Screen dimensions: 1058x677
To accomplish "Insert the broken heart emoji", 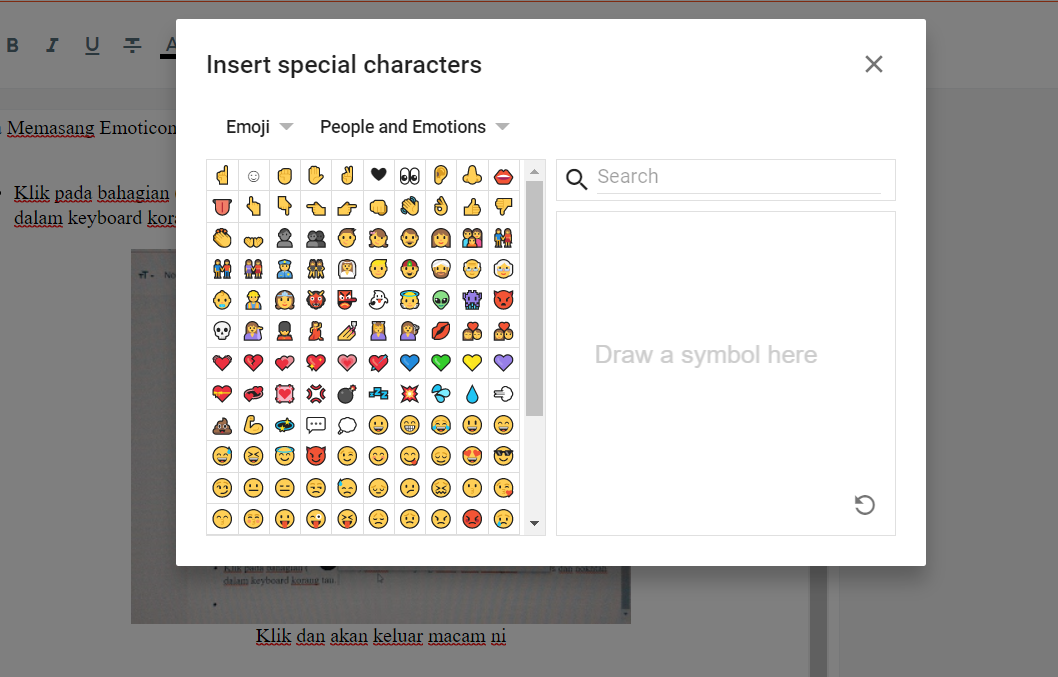I will [254, 362].
